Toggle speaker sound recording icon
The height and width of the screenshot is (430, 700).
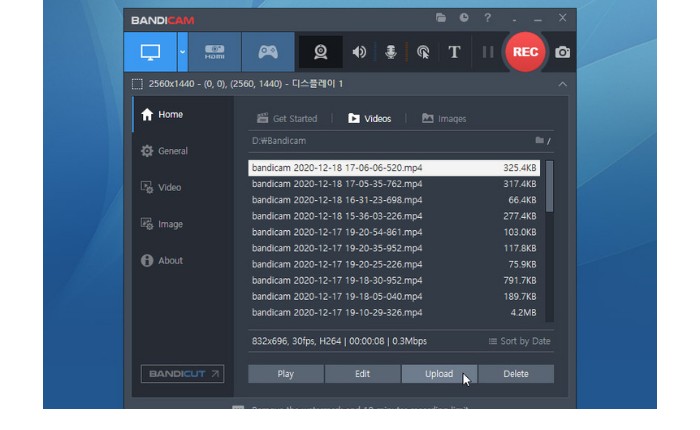click(x=359, y=52)
